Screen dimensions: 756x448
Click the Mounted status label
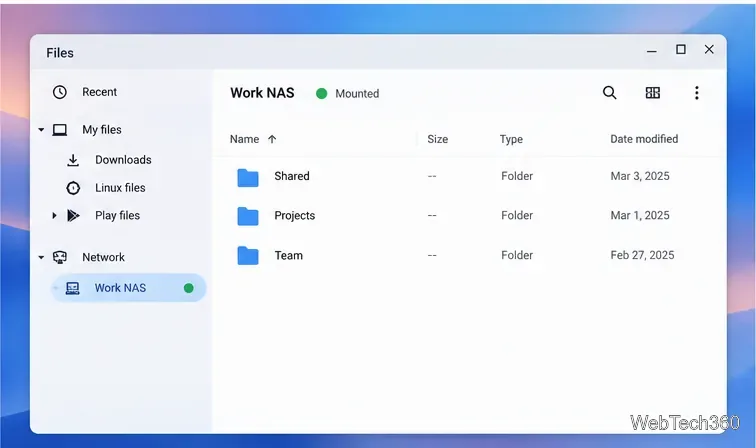(357, 94)
